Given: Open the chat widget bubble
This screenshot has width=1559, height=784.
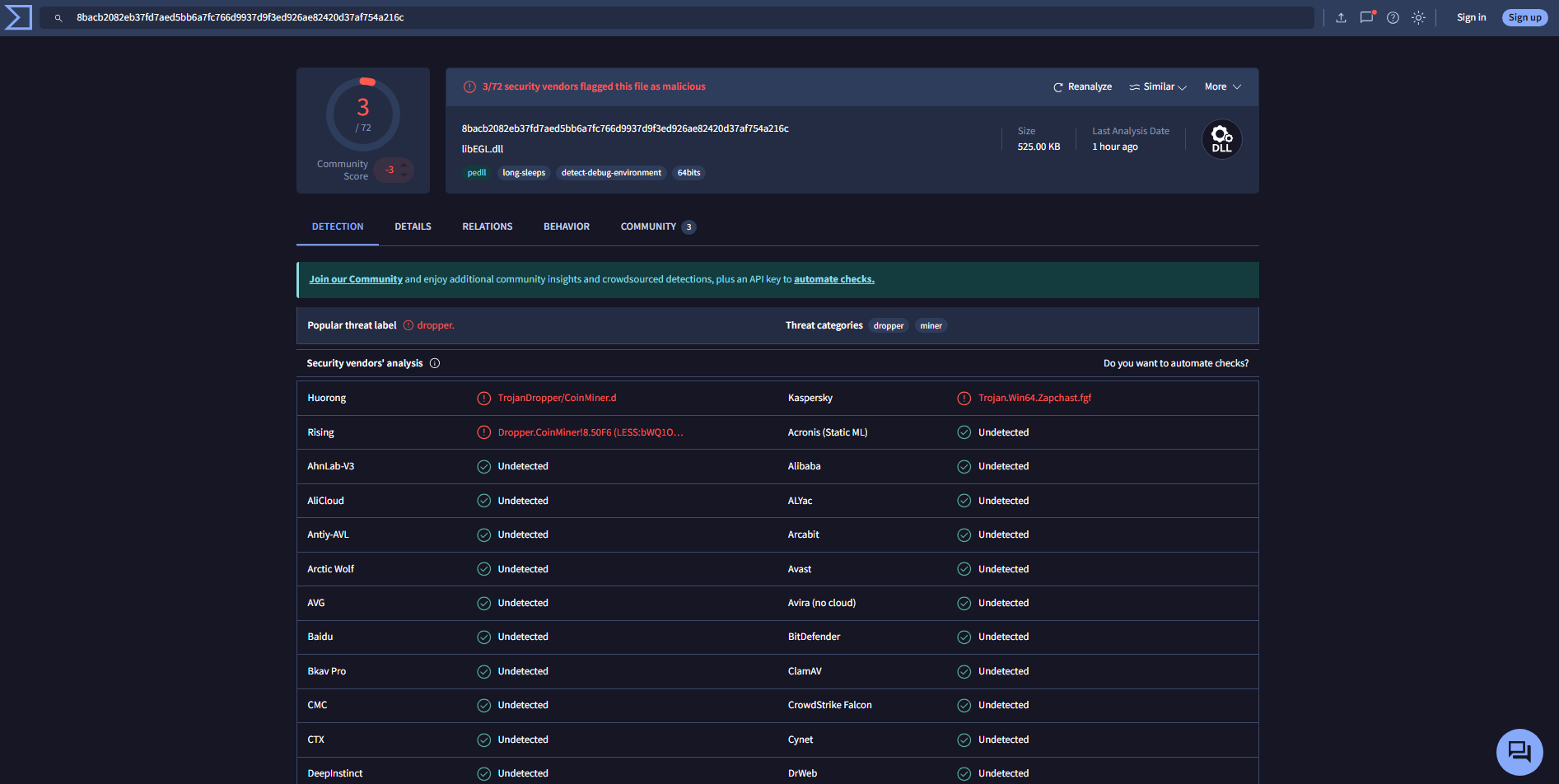Looking at the screenshot, I should (x=1519, y=751).
